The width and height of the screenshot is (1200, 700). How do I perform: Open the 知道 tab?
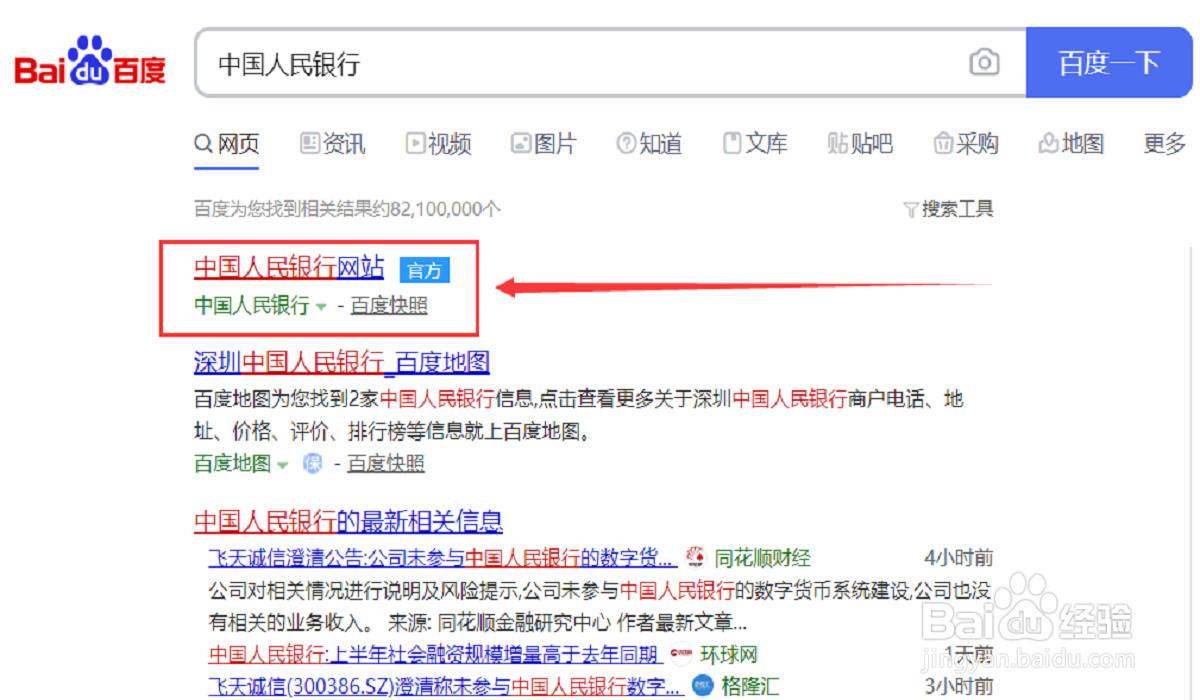click(649, 144)
